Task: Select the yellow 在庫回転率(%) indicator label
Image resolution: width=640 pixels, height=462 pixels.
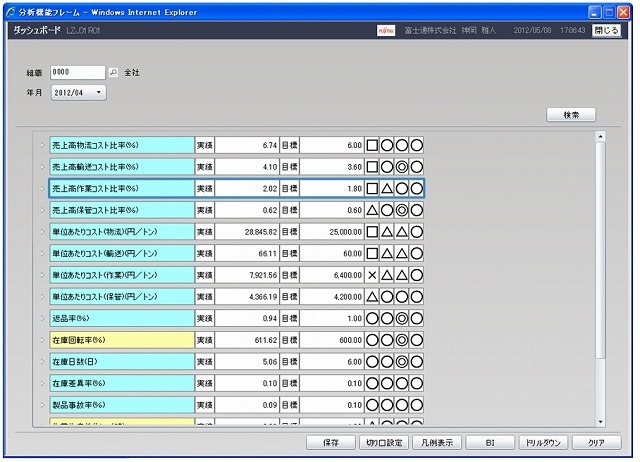Action: pos(122,340)
